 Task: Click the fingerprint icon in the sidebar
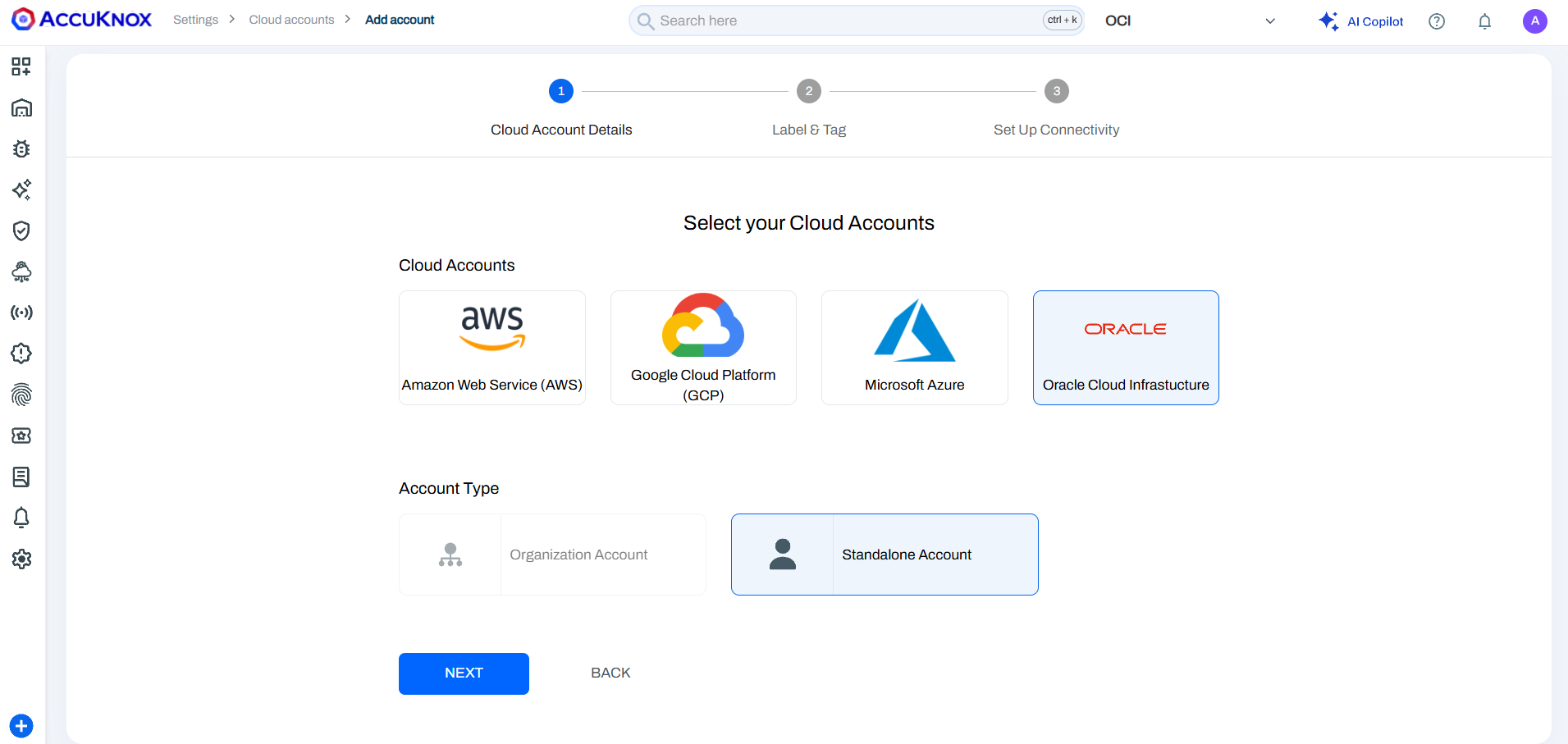pyautogui.click(x=21, y=395)
